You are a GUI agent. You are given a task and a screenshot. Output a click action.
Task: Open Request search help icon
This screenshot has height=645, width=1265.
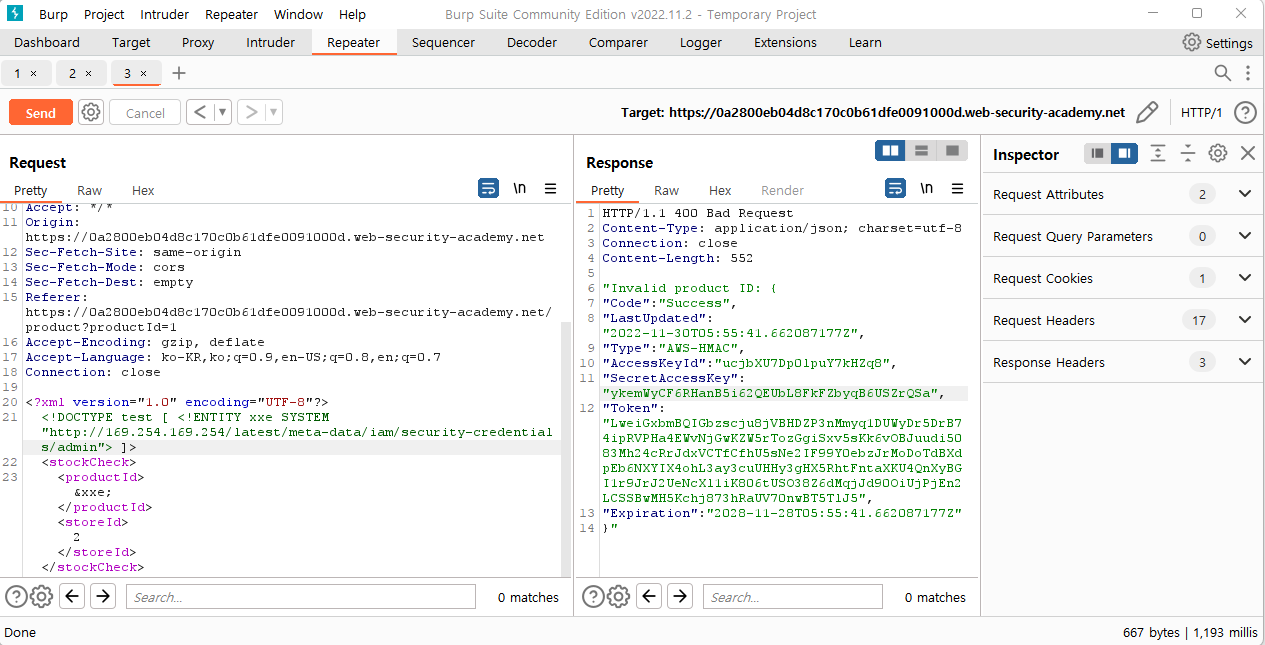pos(16,597)
